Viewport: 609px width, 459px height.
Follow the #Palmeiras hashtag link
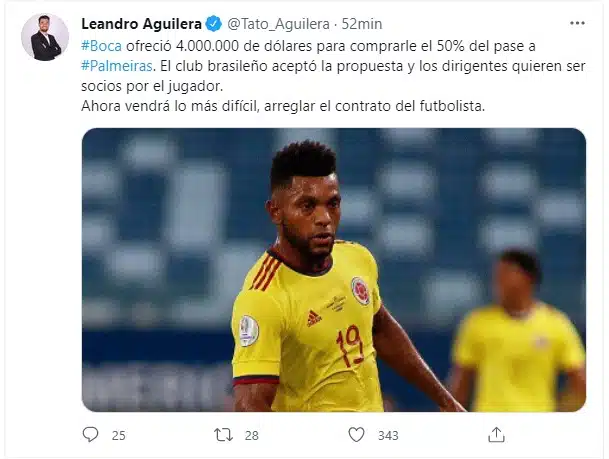click(117, 66)
